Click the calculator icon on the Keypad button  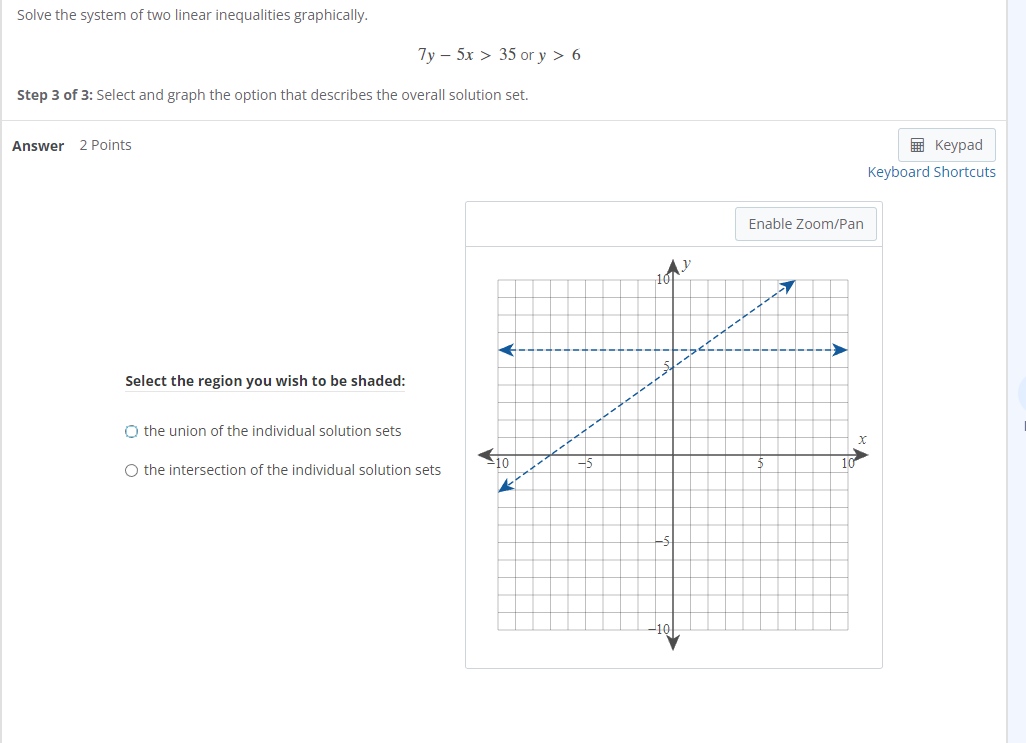click(x=916, y=144)
